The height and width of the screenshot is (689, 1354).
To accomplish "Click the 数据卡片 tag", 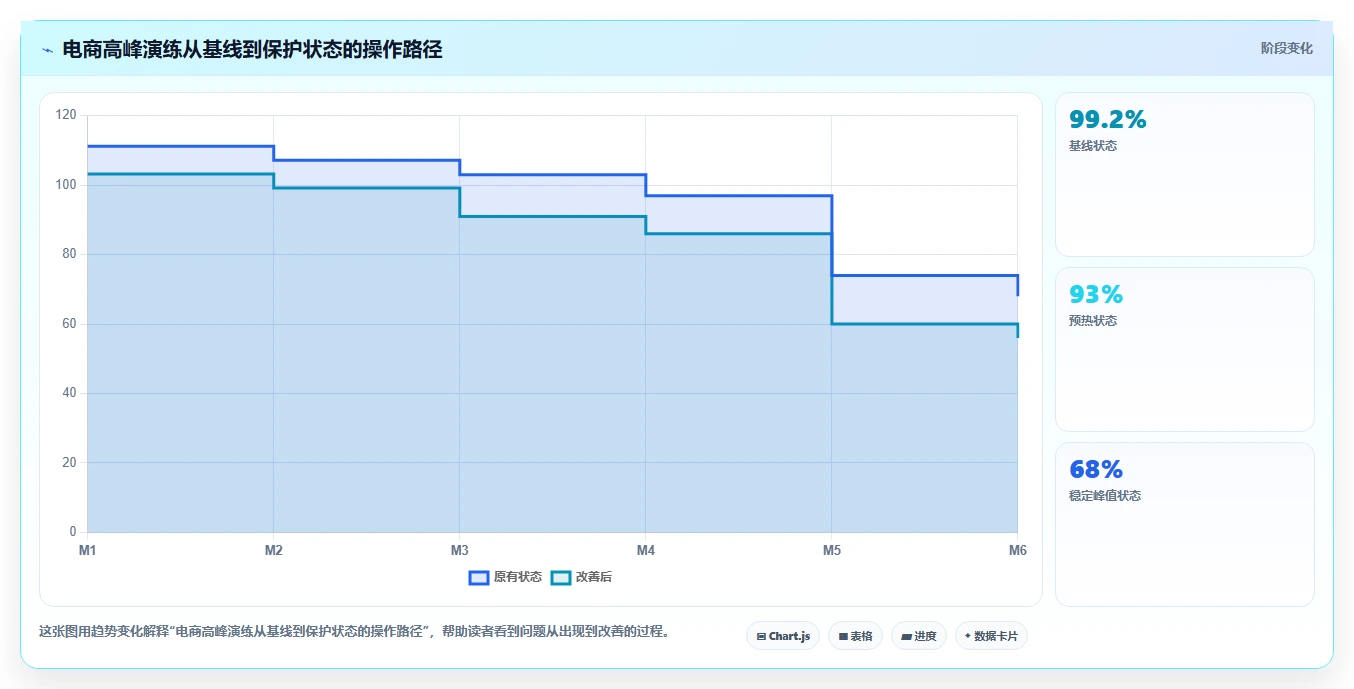I will [x=991, y=636].
